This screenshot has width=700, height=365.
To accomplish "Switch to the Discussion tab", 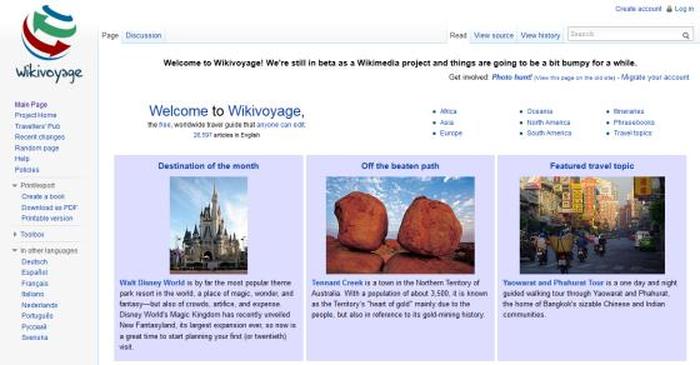I will coord(143,35).
